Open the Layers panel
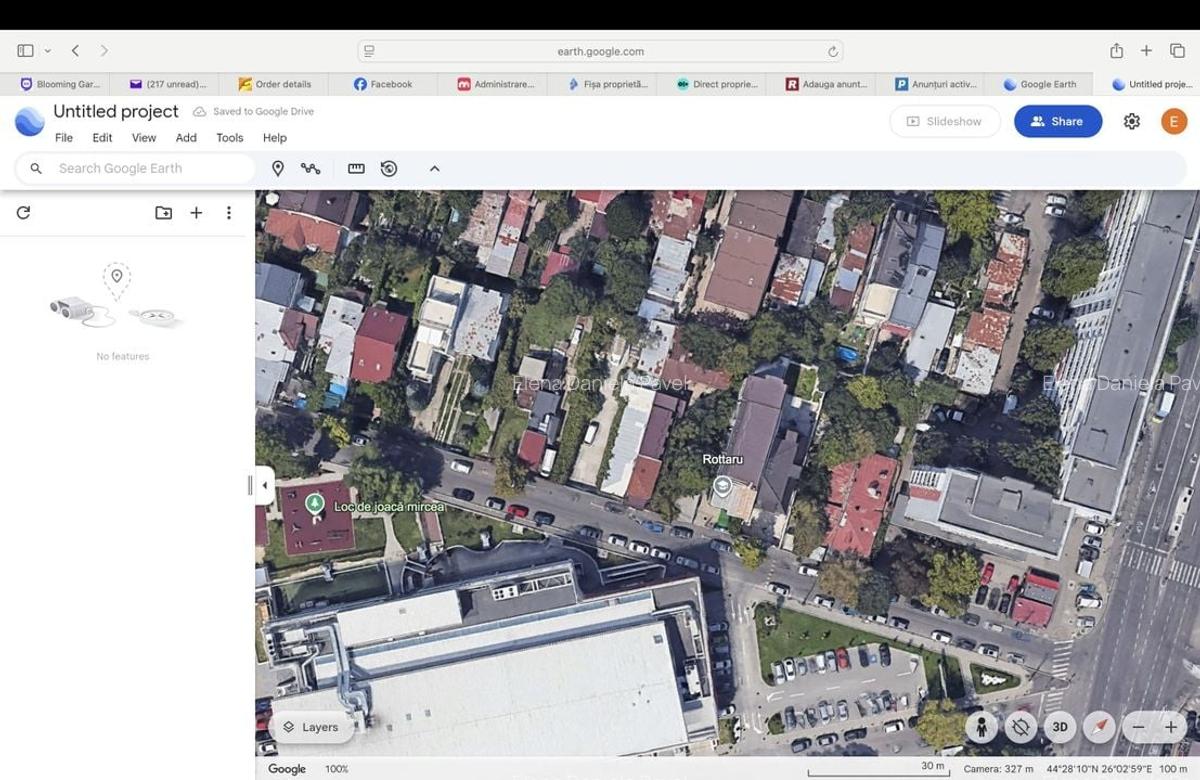 pos(311,727)
